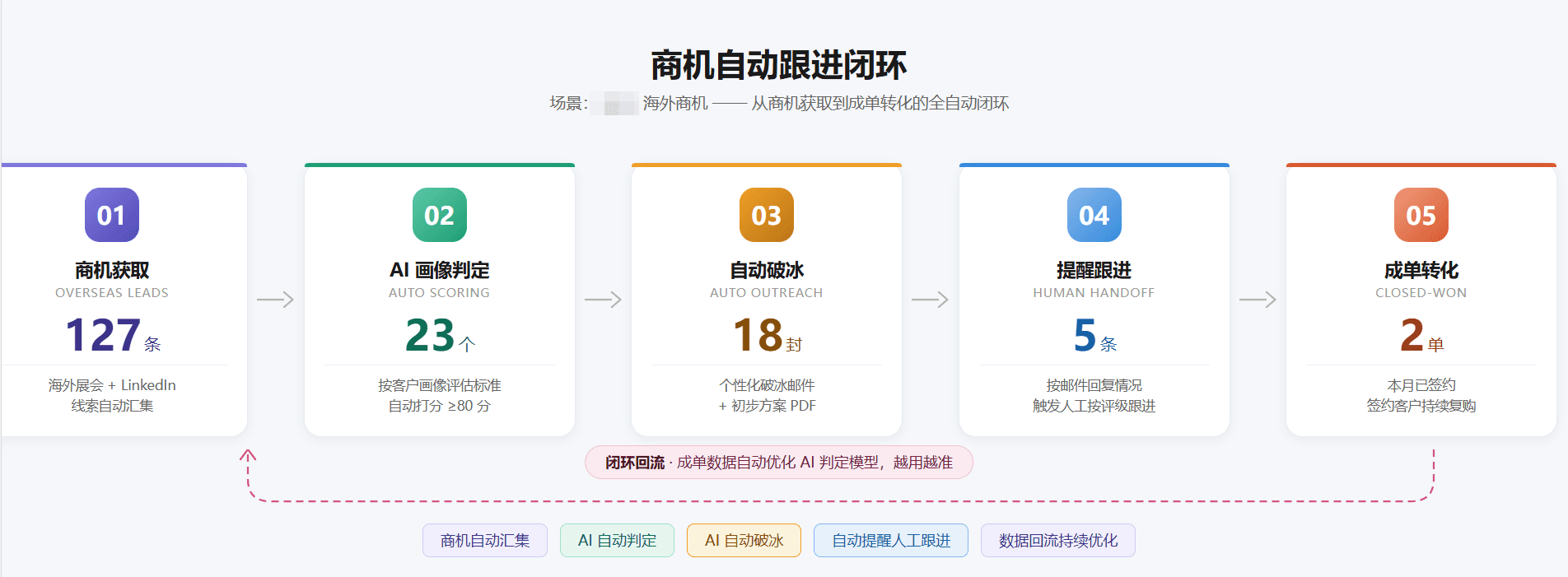Click the CLOSED-WON subtitle
Image resolution: width=1568 pixels, height=577 pixels.
coord(1421,293)
